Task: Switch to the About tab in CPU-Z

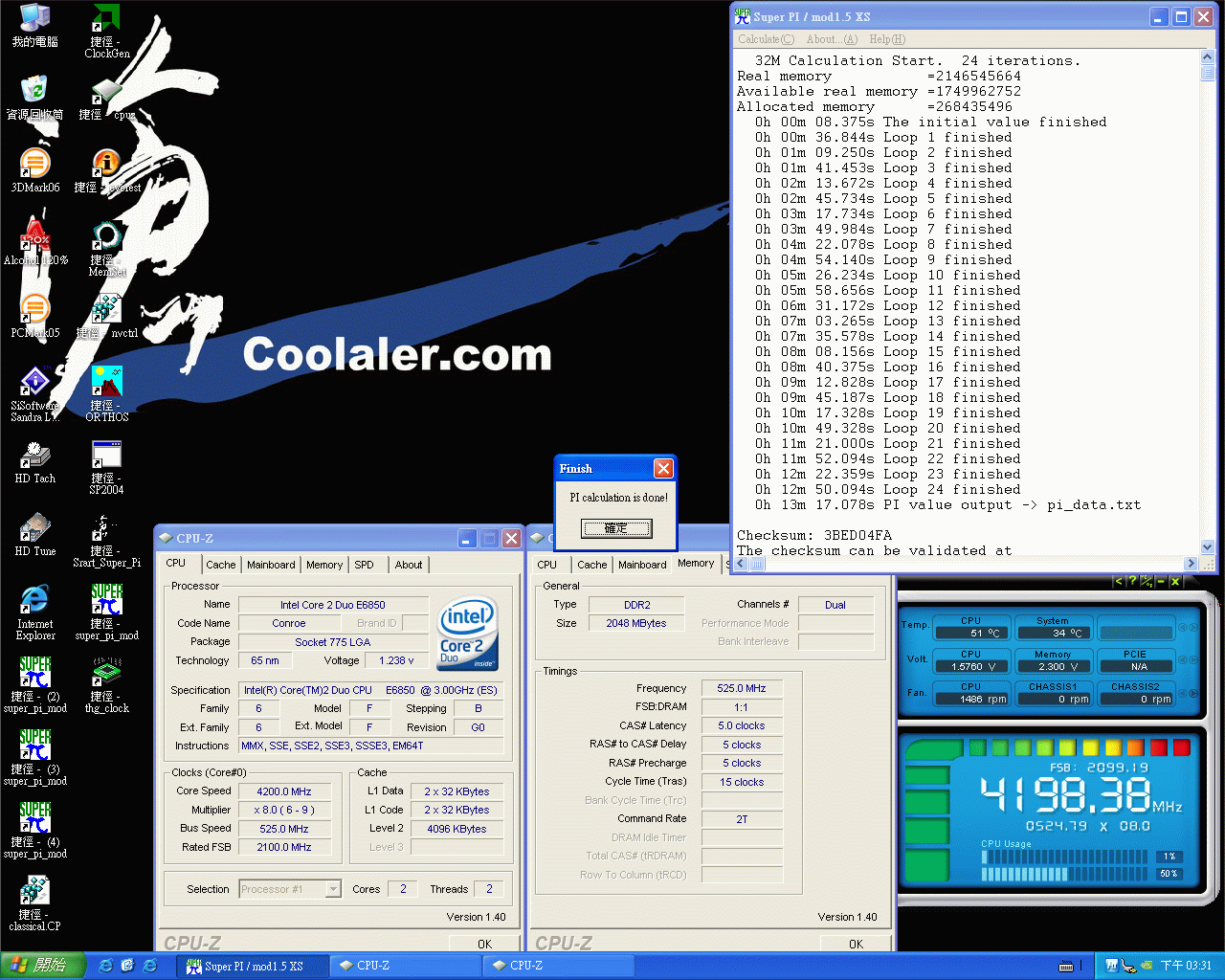Action: coord(409,565)
